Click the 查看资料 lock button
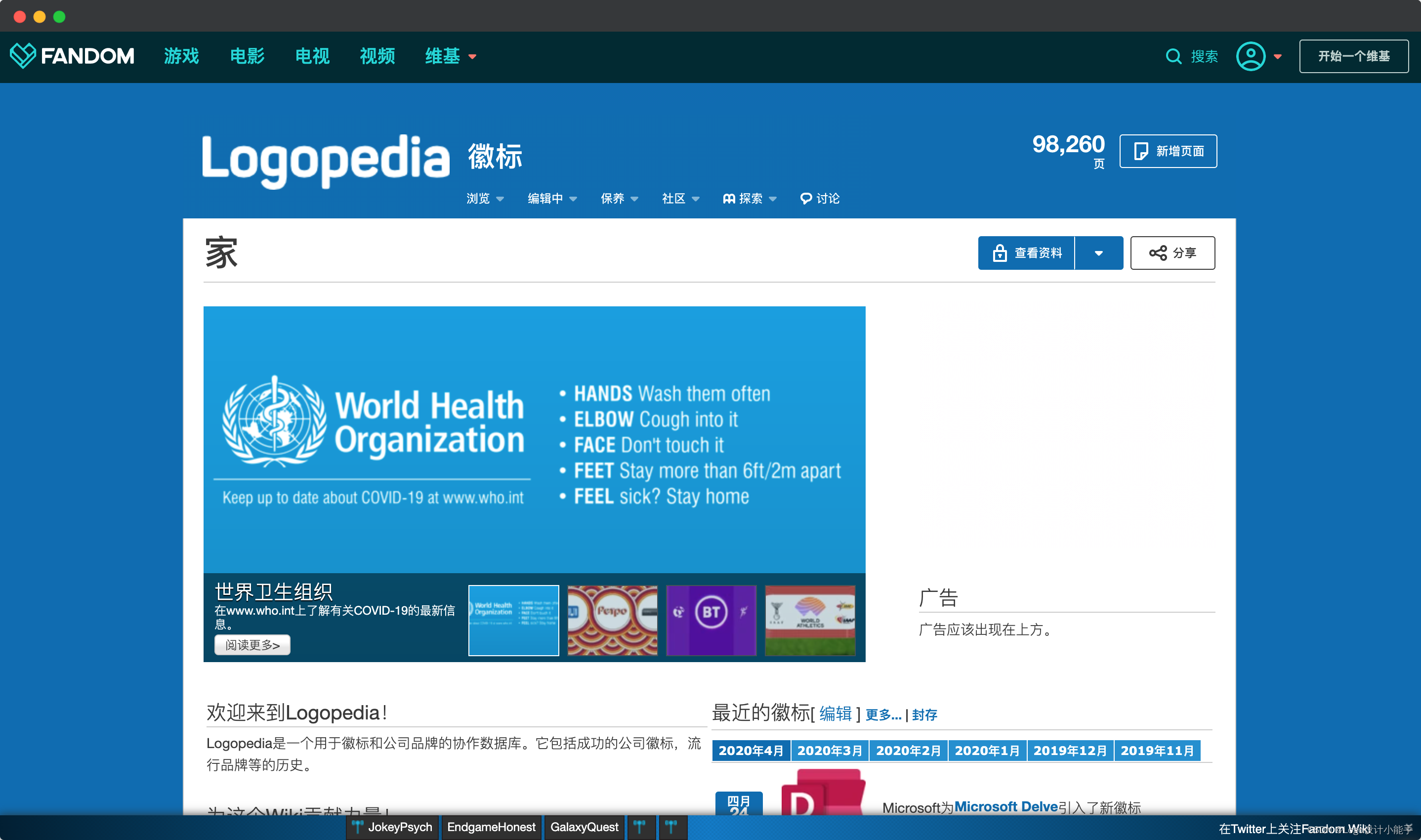 pyautogui.click(x=1026, y=253)
